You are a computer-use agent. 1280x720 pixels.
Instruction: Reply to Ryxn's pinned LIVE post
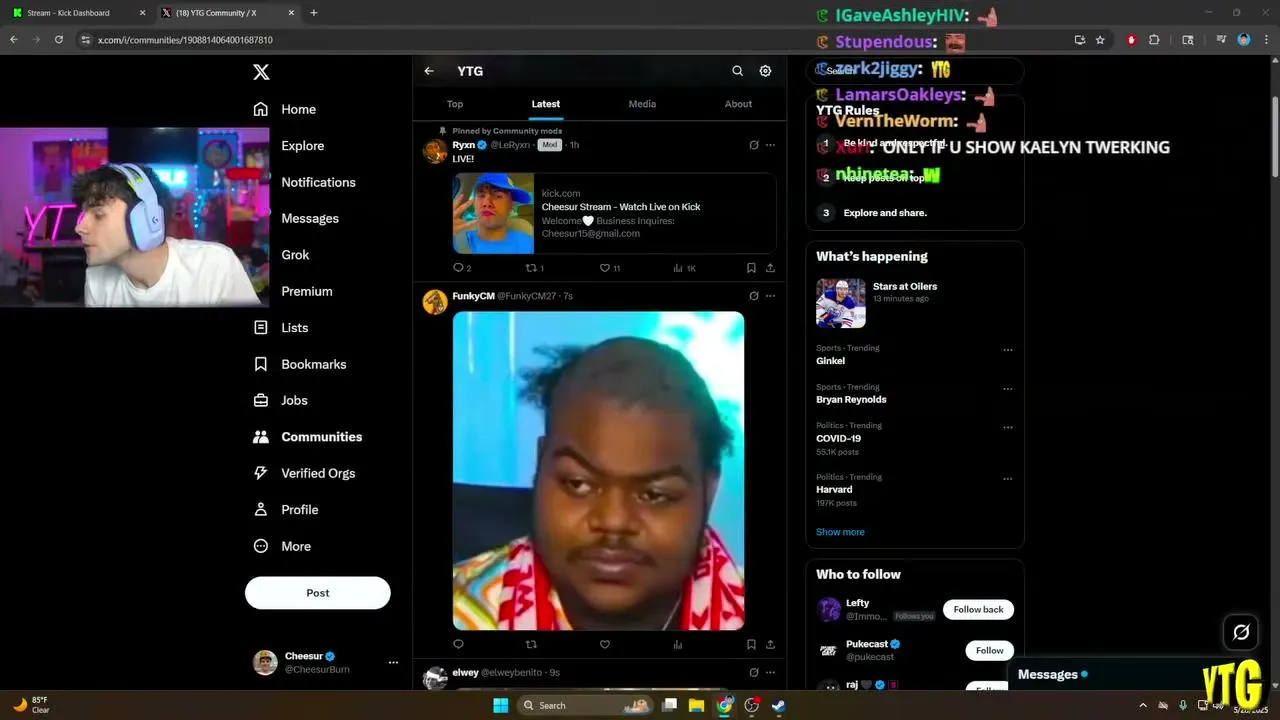pyautogui.click(x=459, y=268)
